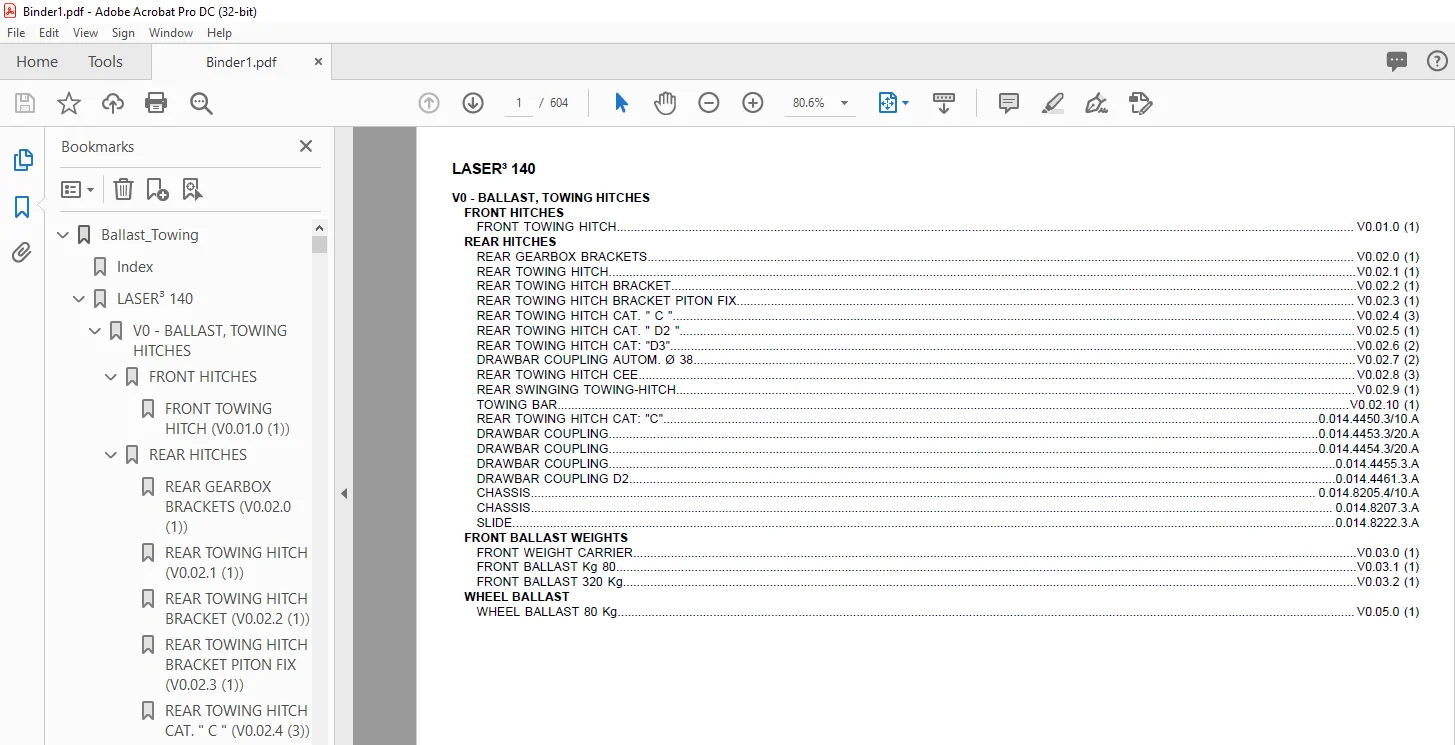Select Binder1.pdf document tab
This screenshot has width=1455, height=745.
point(241,62)
